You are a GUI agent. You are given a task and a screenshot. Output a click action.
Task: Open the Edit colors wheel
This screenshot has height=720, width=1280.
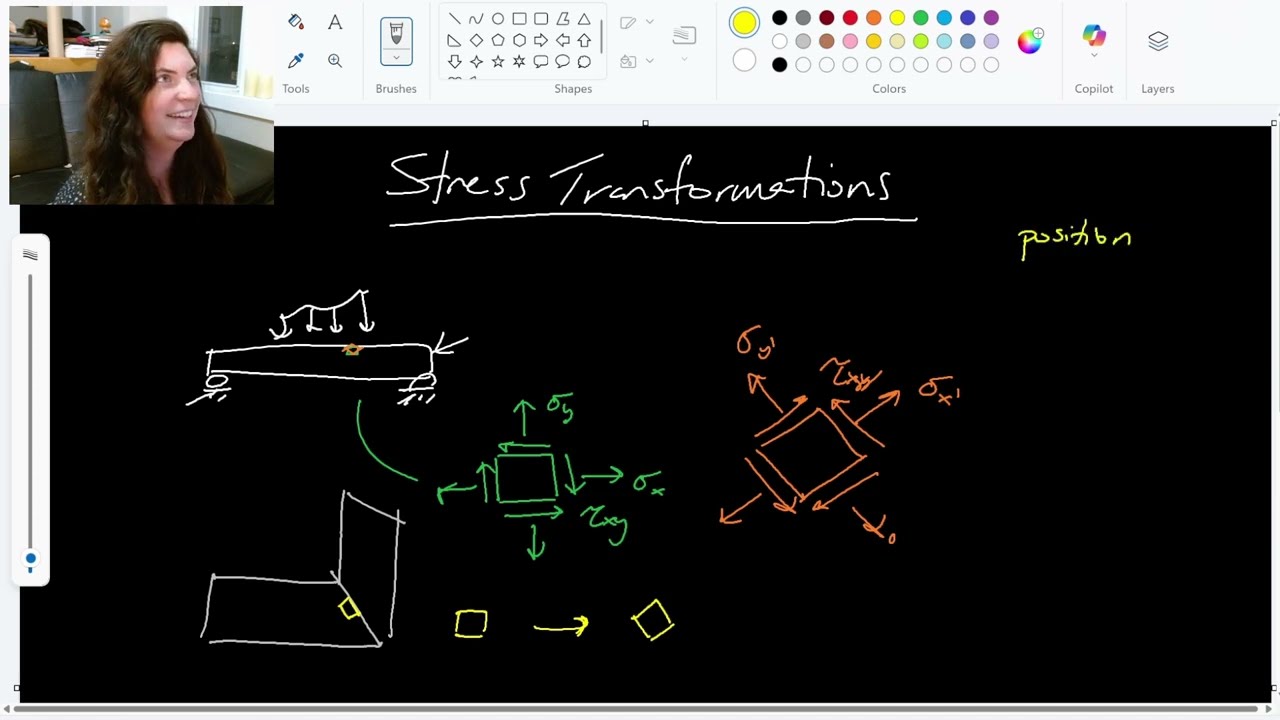(1030, 41)
